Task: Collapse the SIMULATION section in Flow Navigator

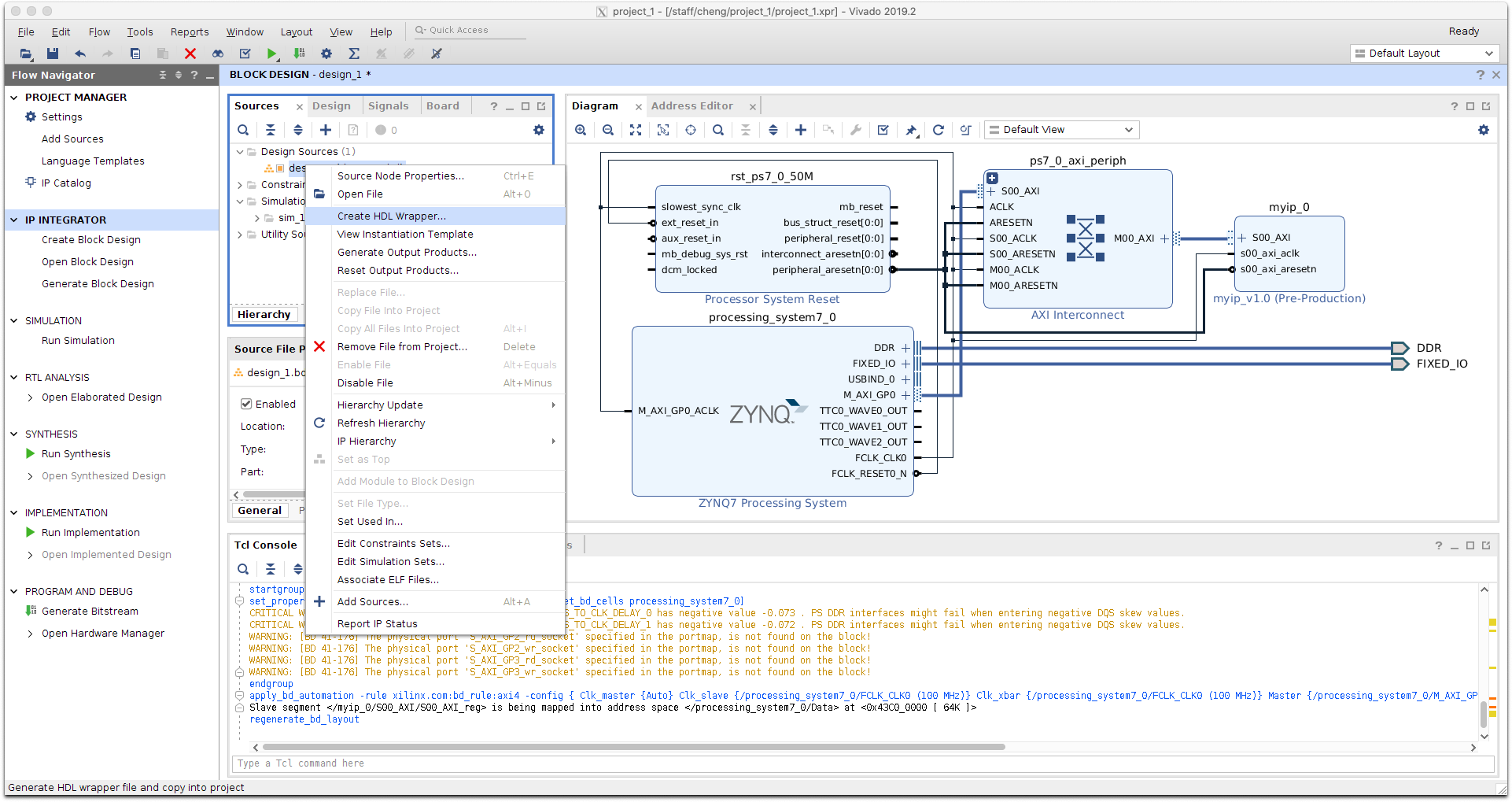Action: (x=14, y=321)
